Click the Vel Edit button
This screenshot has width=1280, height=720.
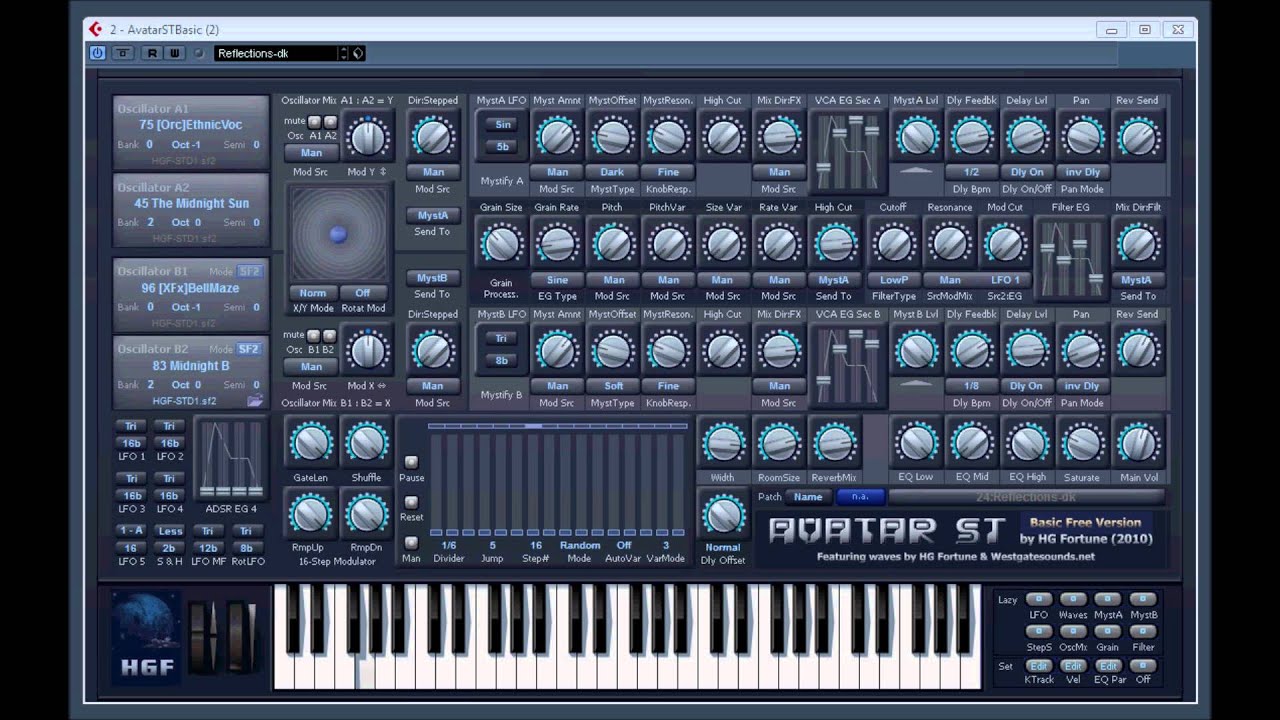point(1073,665)
